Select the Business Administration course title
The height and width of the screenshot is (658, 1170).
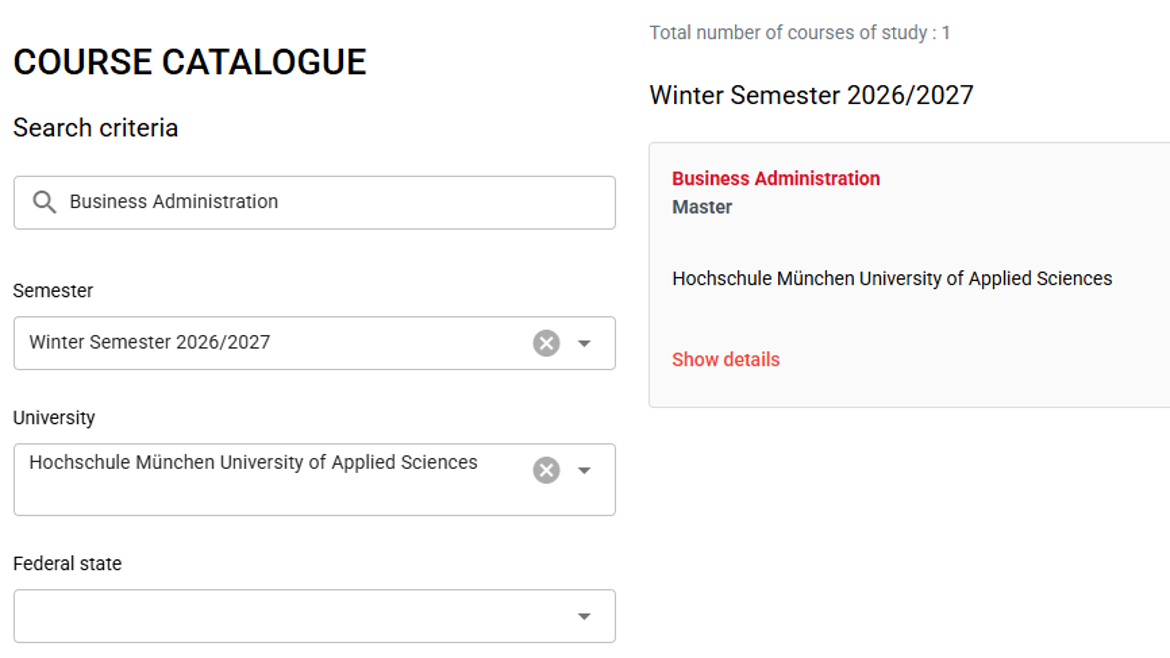point(776,178)
